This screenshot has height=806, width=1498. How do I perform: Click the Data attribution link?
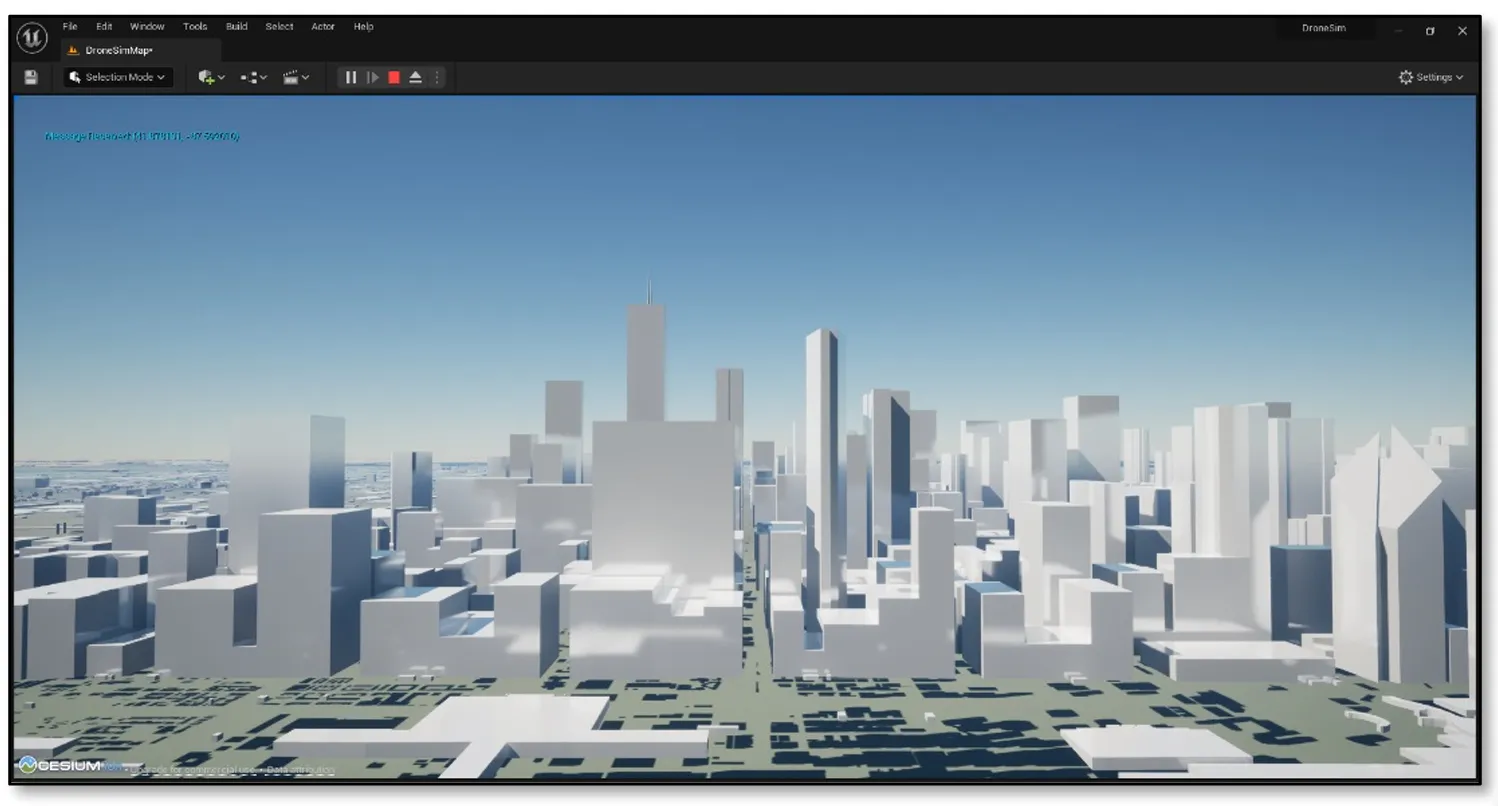[300, 769]
